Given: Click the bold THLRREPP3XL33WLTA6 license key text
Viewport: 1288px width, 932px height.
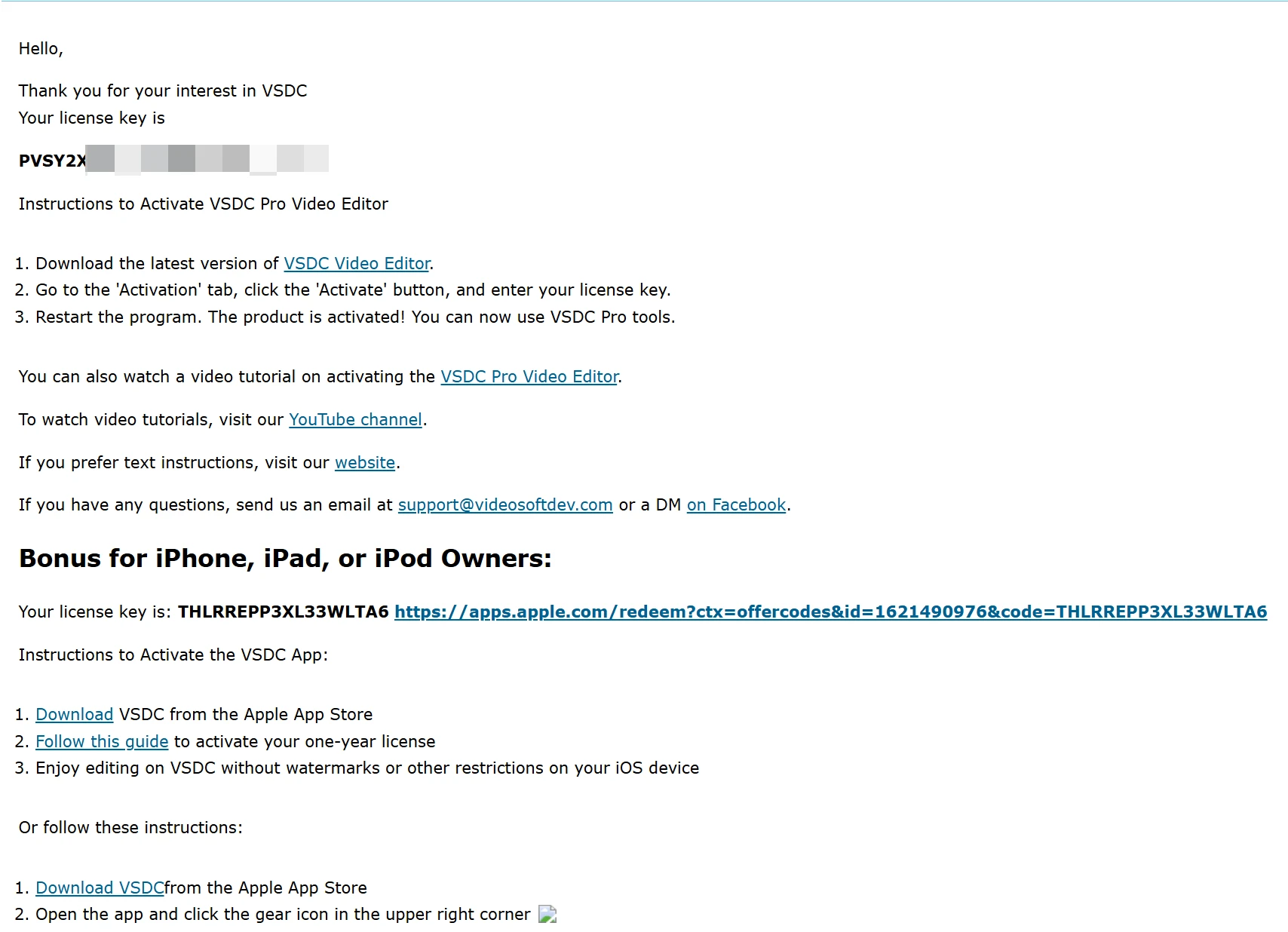Looking at the screenshot, I should point(283,612).
